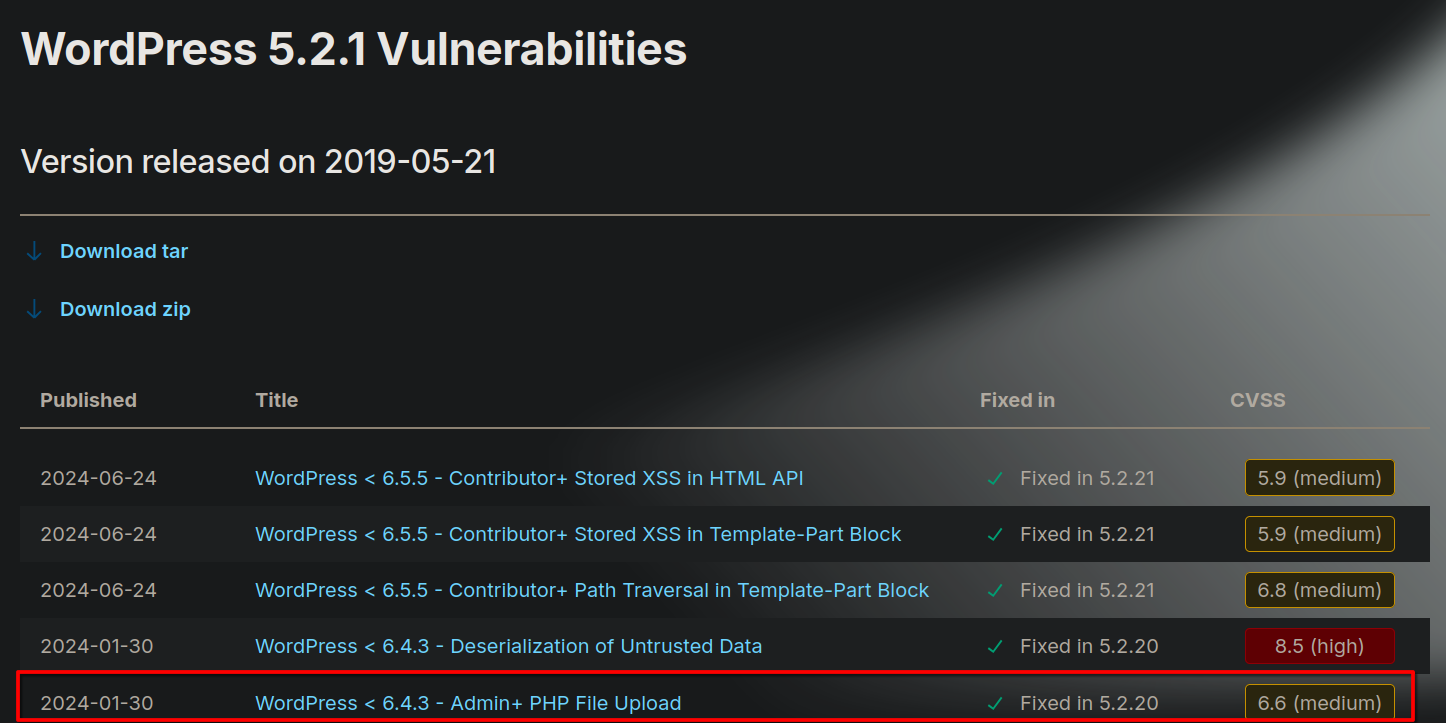
Task: Click the checkmark icon in the Path Traversal row
Action: click(995, 591)
